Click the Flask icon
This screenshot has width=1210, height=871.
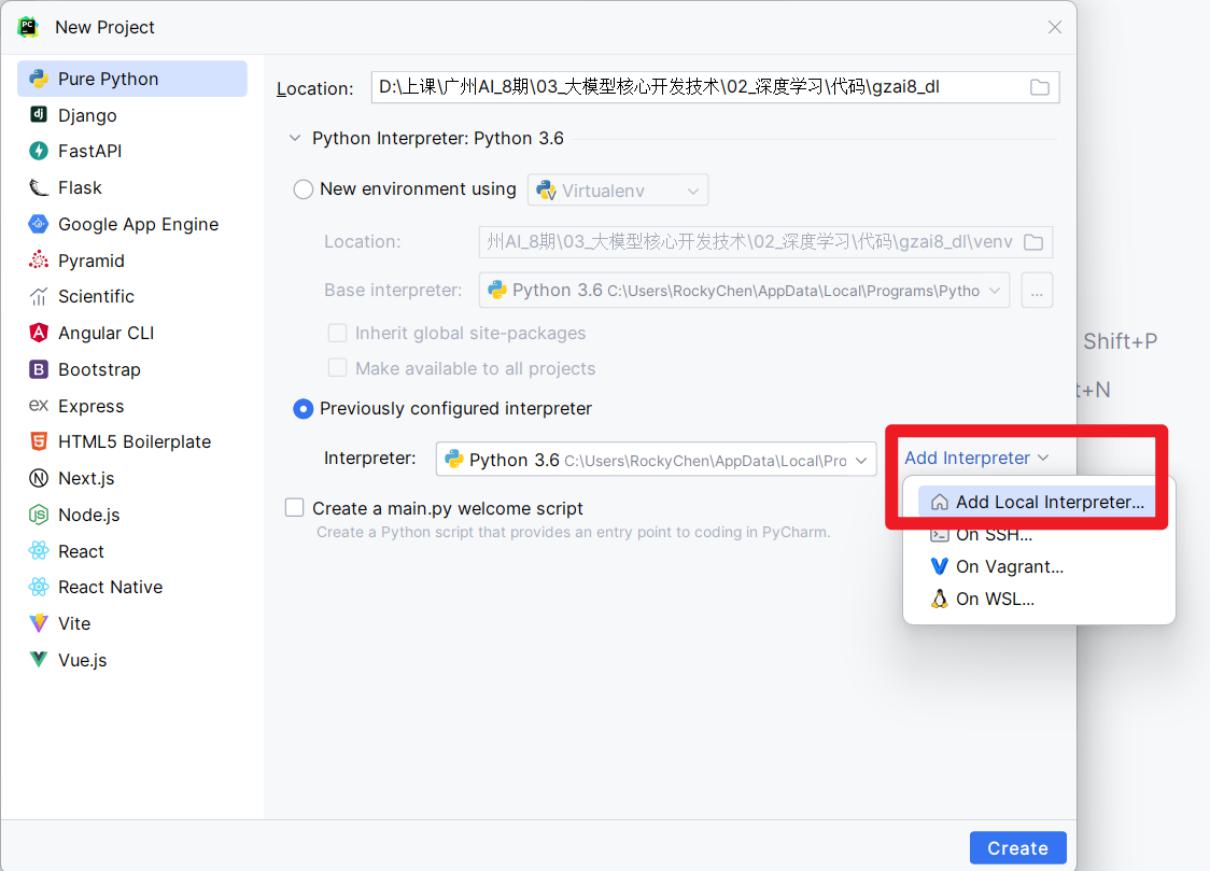point(38,188)
